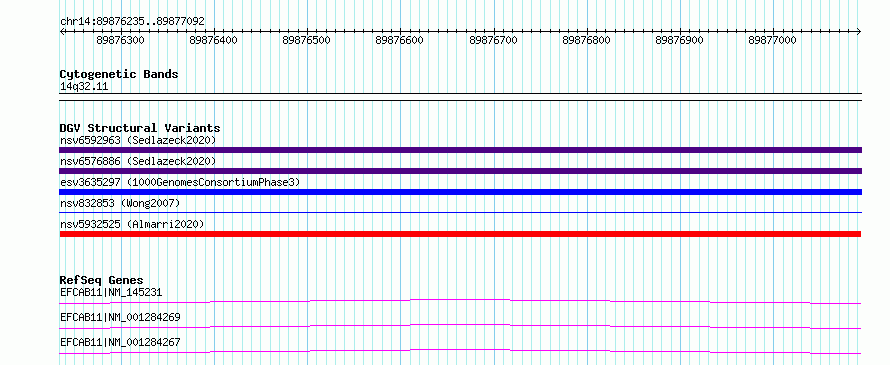Open variant nsv6592963 (Sedlazeck2020) label

click(x=138, y=140)
